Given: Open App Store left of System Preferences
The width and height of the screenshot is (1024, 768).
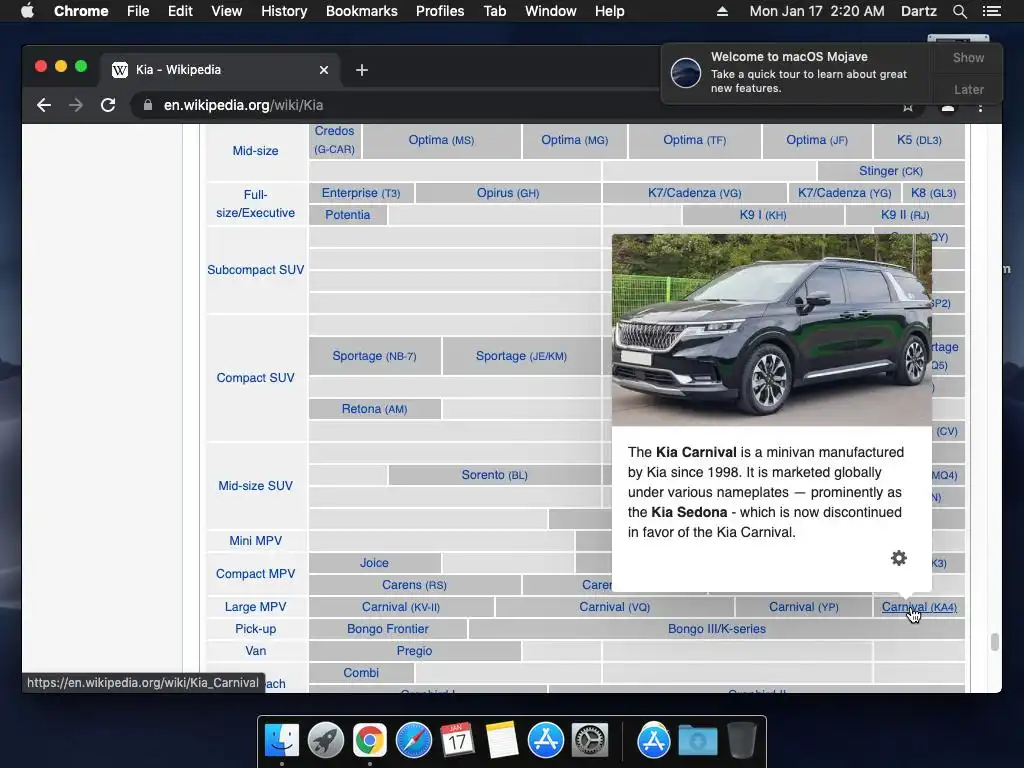Looking at the screenshot, I should coord(546,741).
